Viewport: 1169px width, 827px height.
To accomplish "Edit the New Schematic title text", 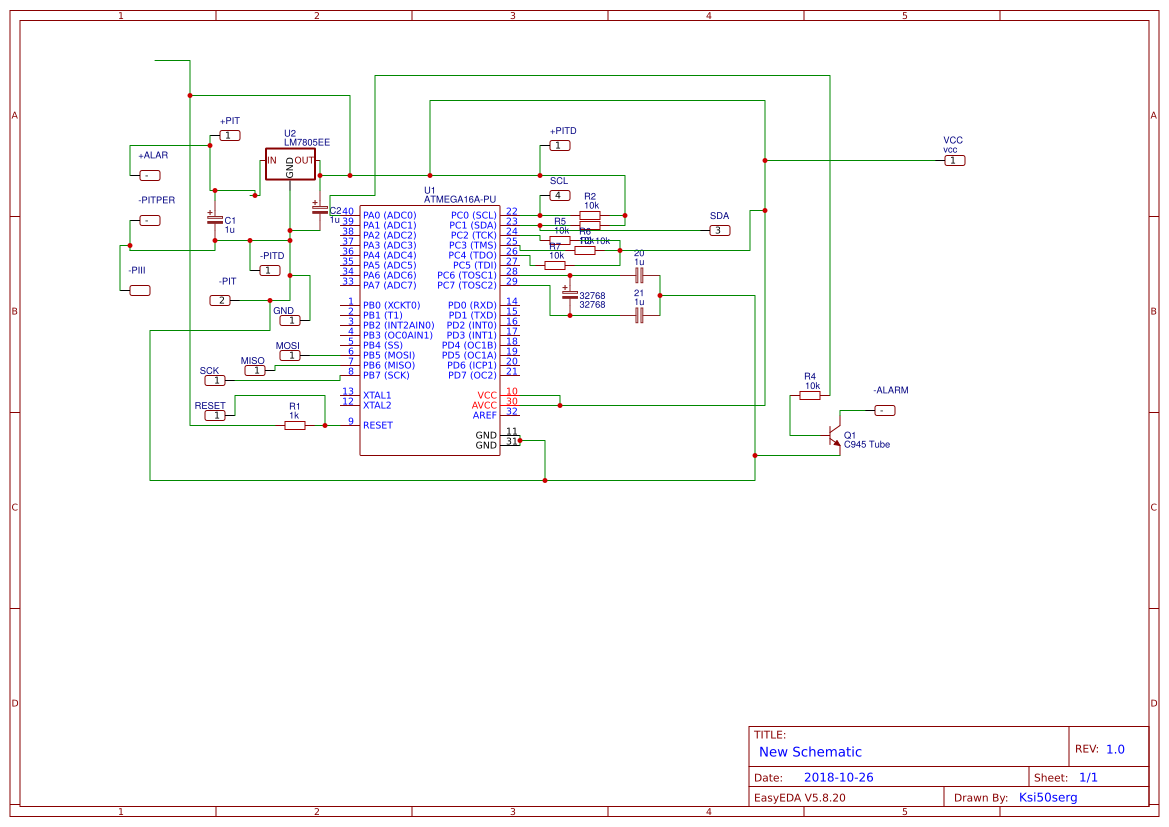I will click(808, 752).
